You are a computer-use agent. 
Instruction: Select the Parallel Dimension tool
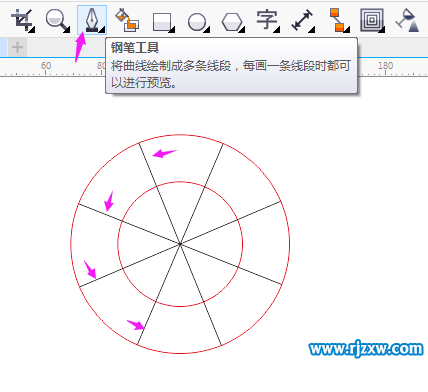pos(303,21)
